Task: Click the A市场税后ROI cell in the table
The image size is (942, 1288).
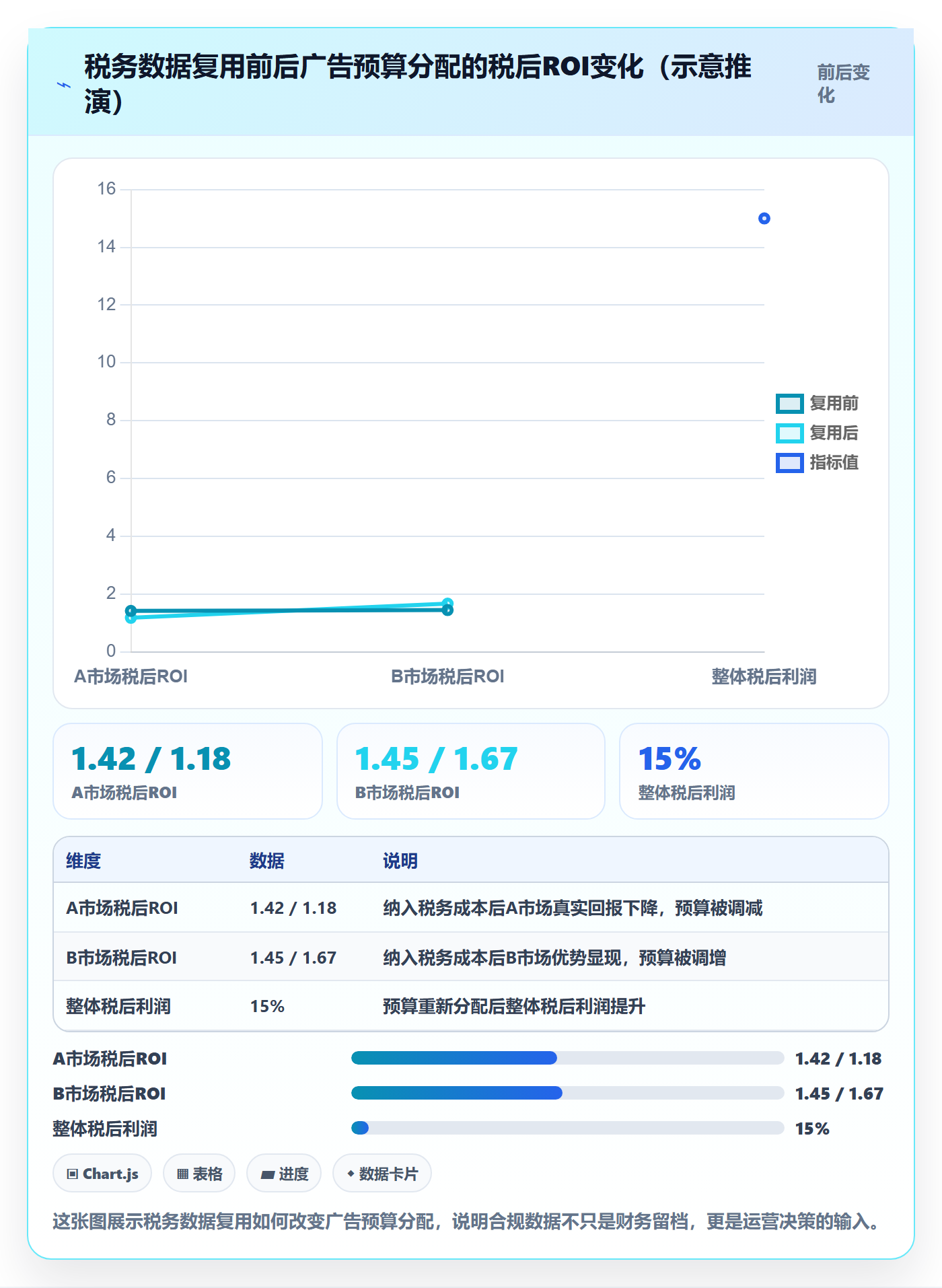Action: (x=122, y=908)
